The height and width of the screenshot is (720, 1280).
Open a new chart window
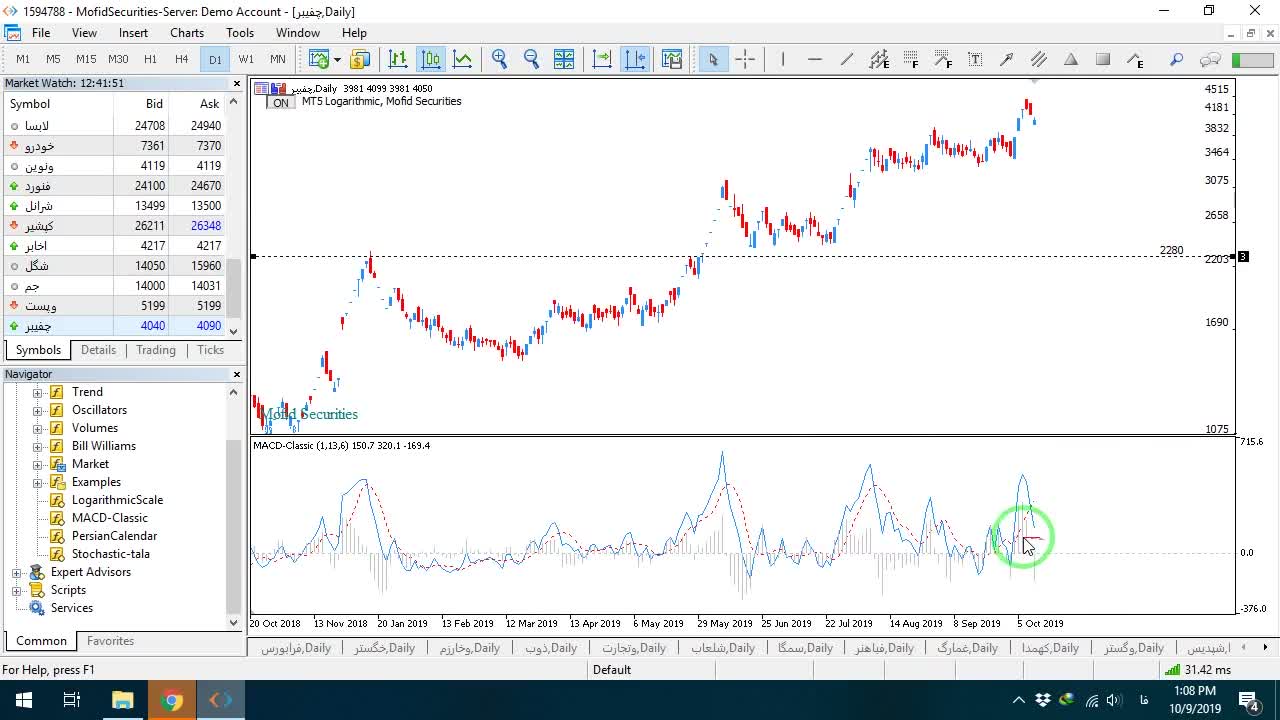[319, 59]
